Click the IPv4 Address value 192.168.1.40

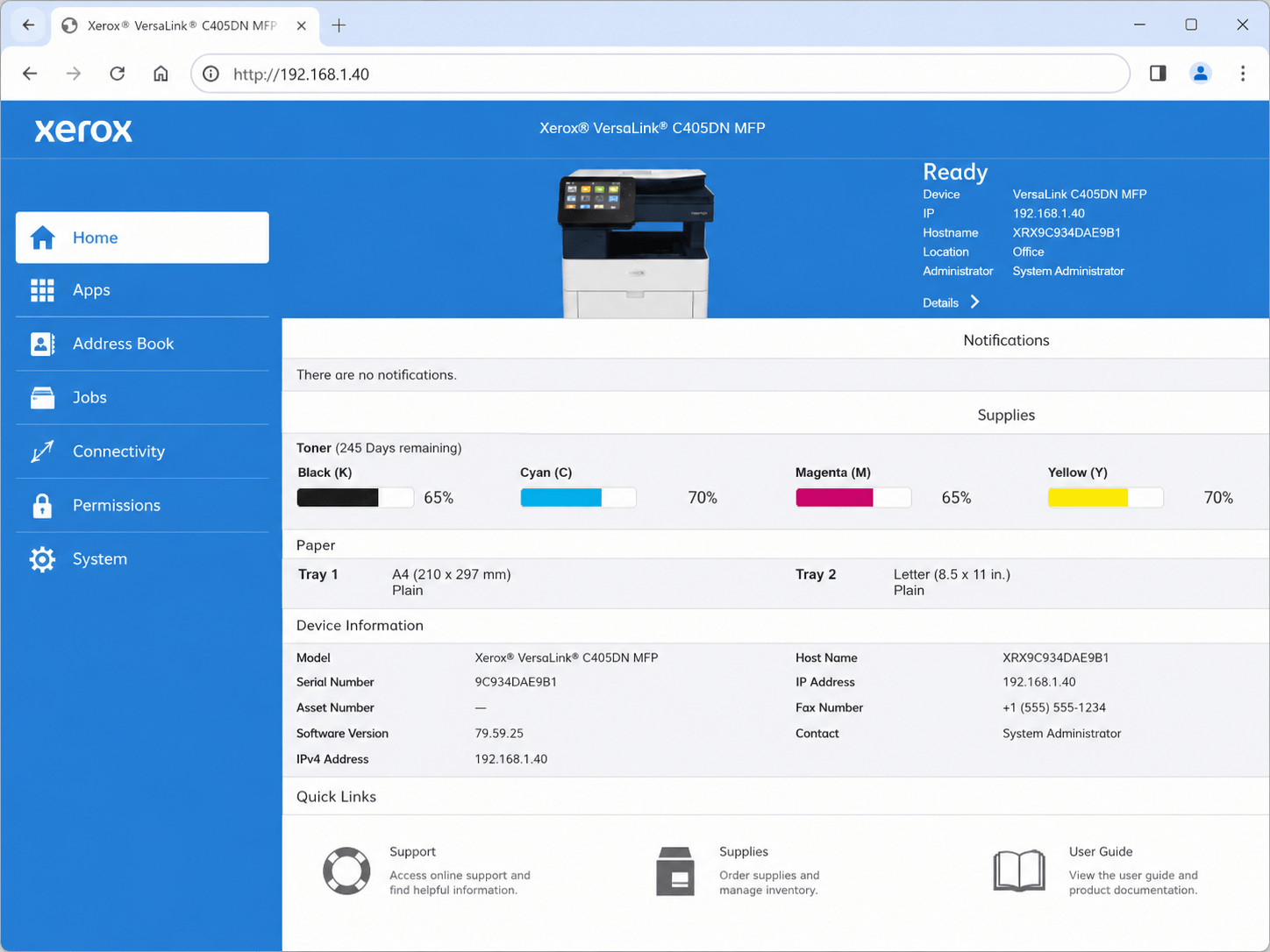[x=511, y=759]
